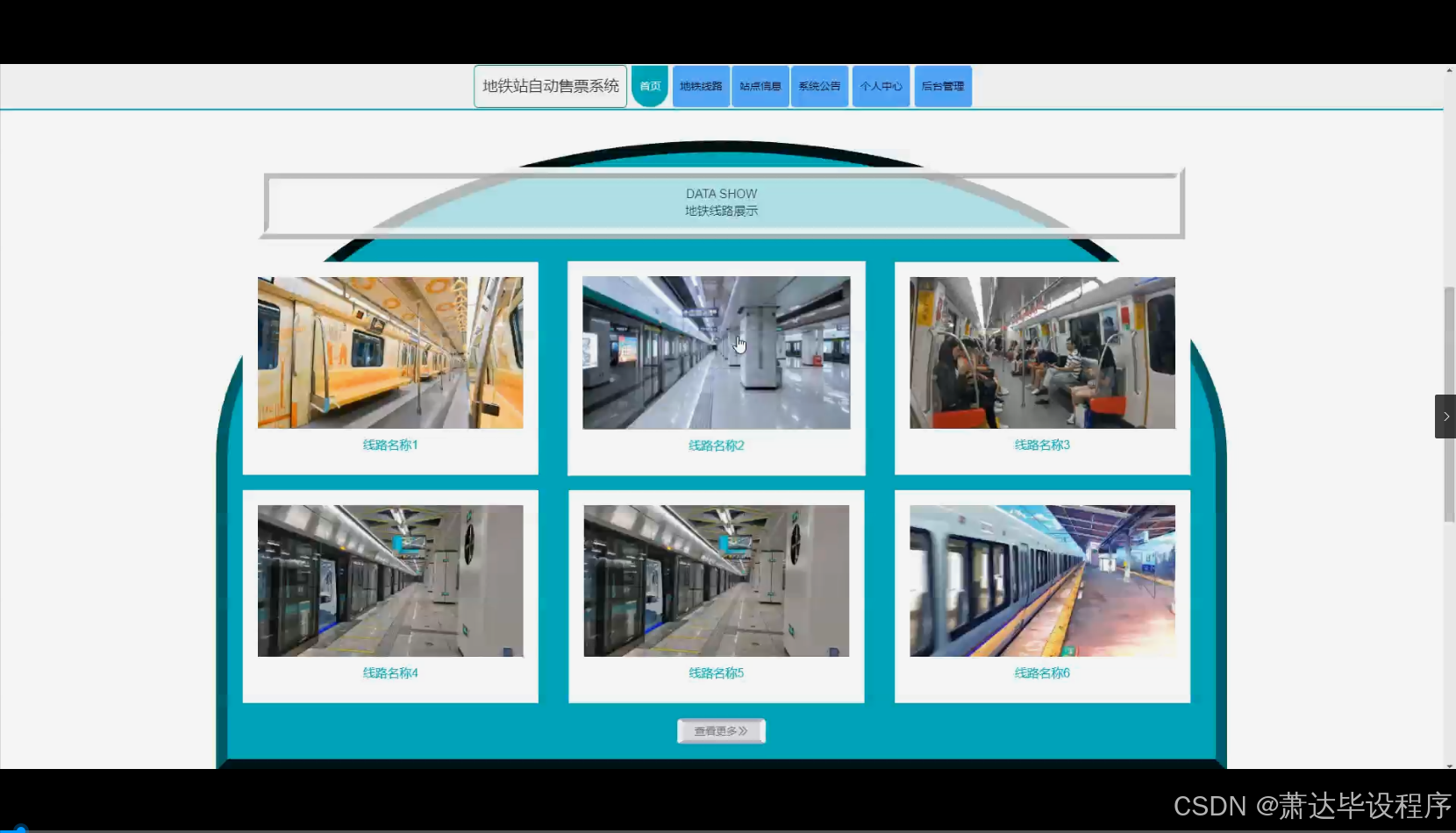Go to the 首页 home tab

(650, 86)
